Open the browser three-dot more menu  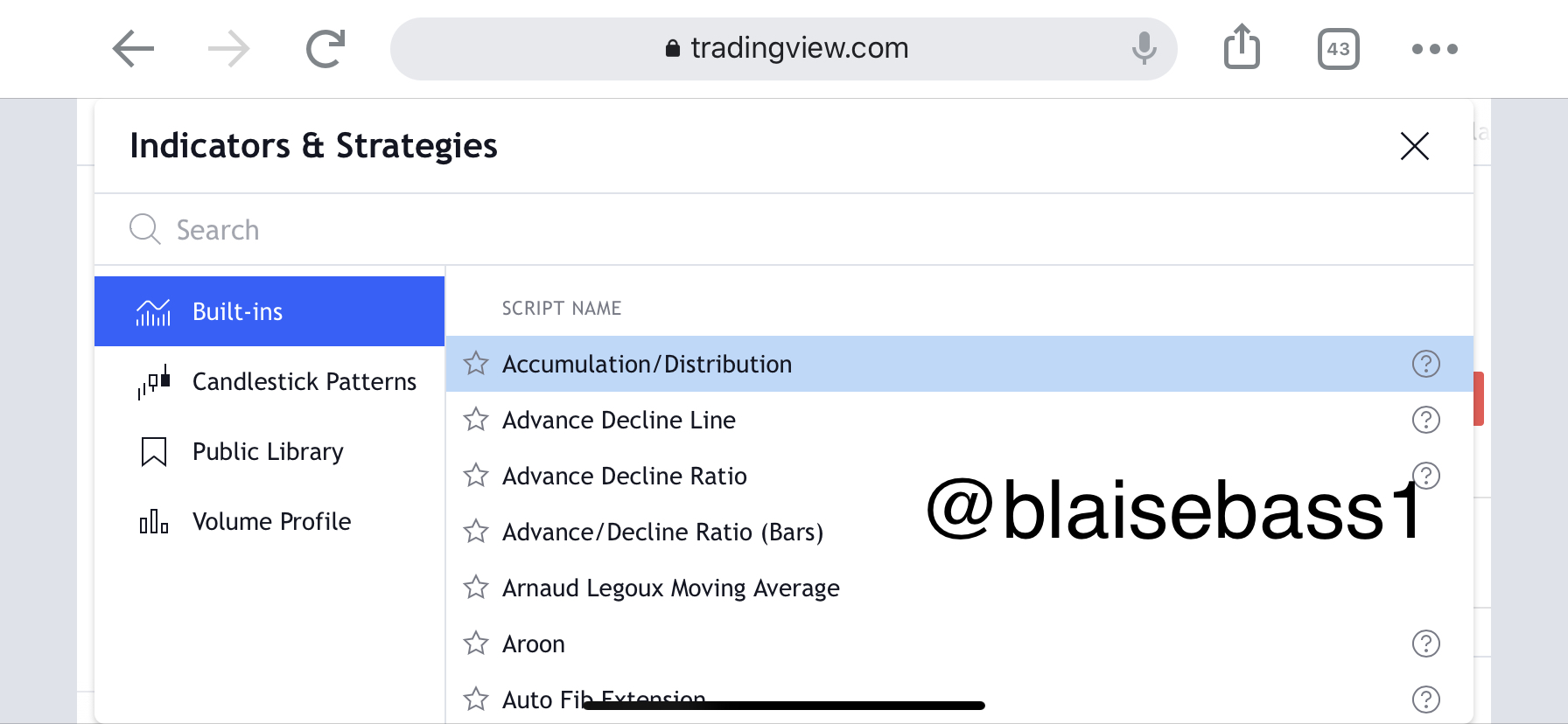click(x=1434, y=49)
